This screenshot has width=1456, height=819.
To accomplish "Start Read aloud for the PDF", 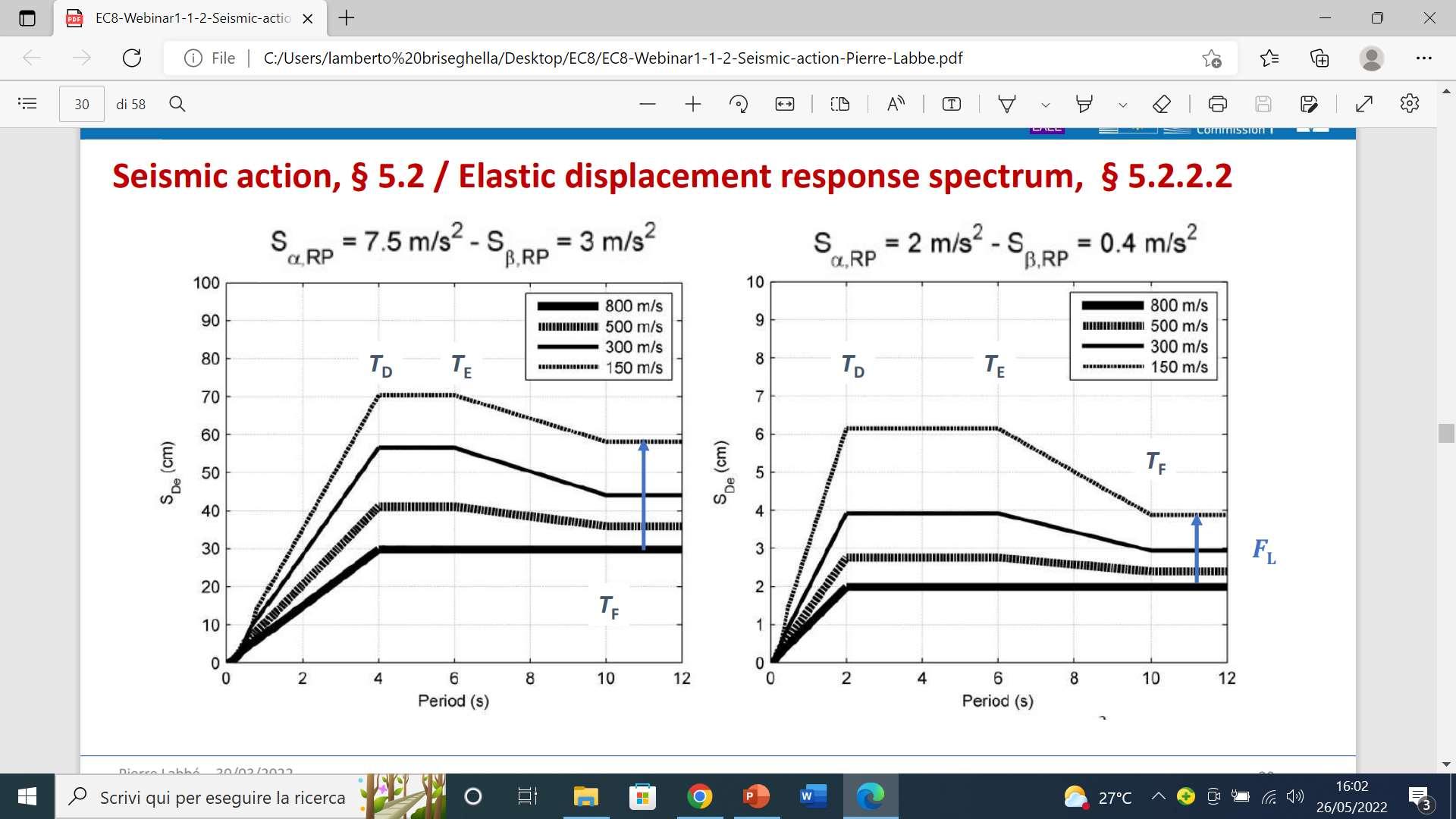I will click(x=896, y=104).
